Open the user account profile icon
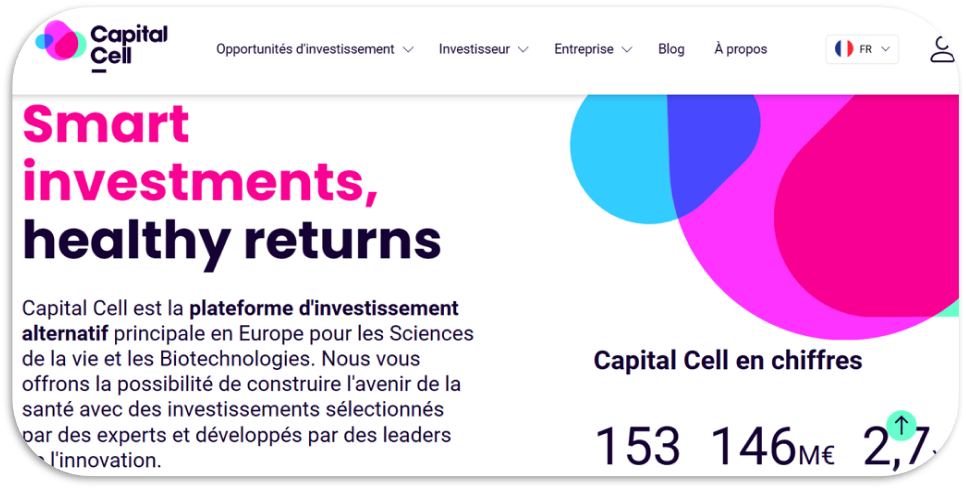This screenshot has width=966, height=489. click(x=942, y=49)
